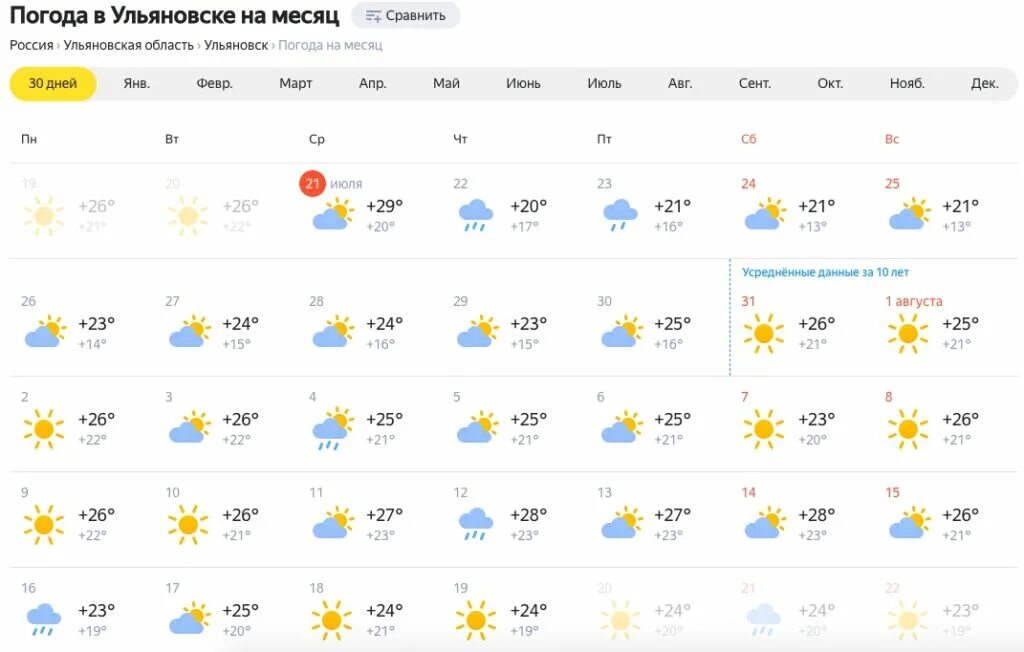Screen dimensions: 1024x652
Task: Click the sun icon for August 19
Action: pyautogui.click(x=475, y=620)
